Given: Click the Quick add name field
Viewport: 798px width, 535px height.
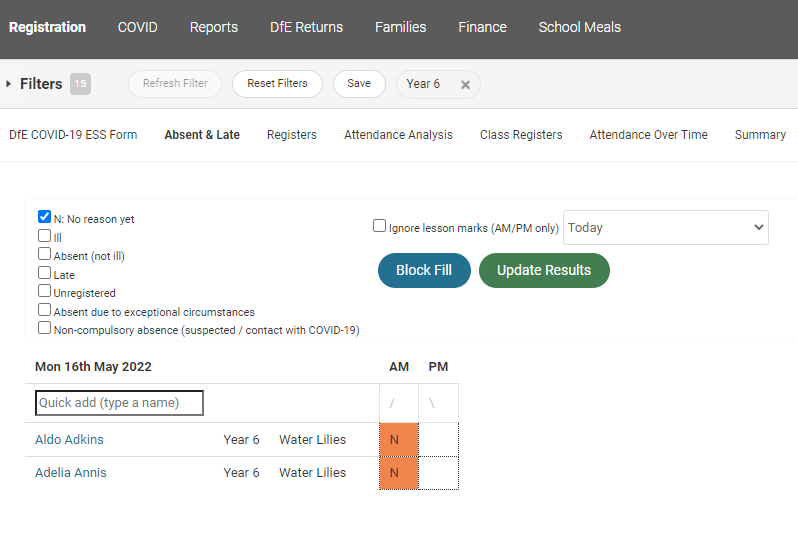Looking at the screenshot, I should pyautogui.click(x=119, y=403).
